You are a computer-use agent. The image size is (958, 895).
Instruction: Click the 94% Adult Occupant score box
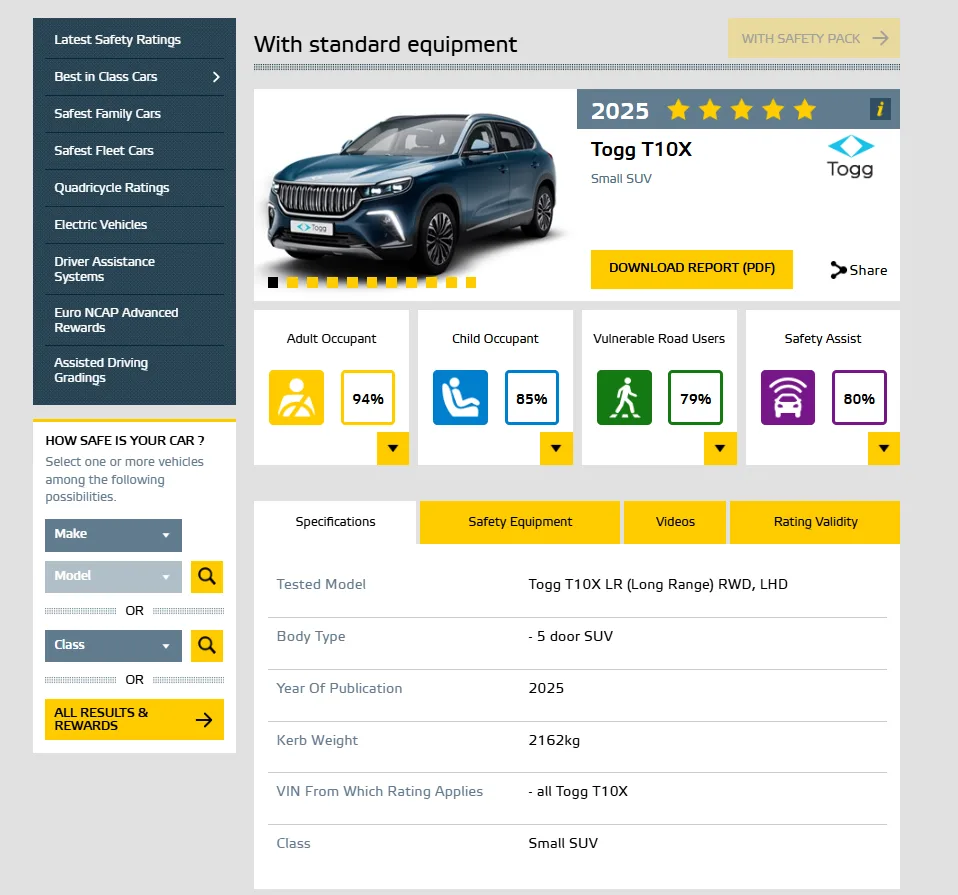point(368,398)
